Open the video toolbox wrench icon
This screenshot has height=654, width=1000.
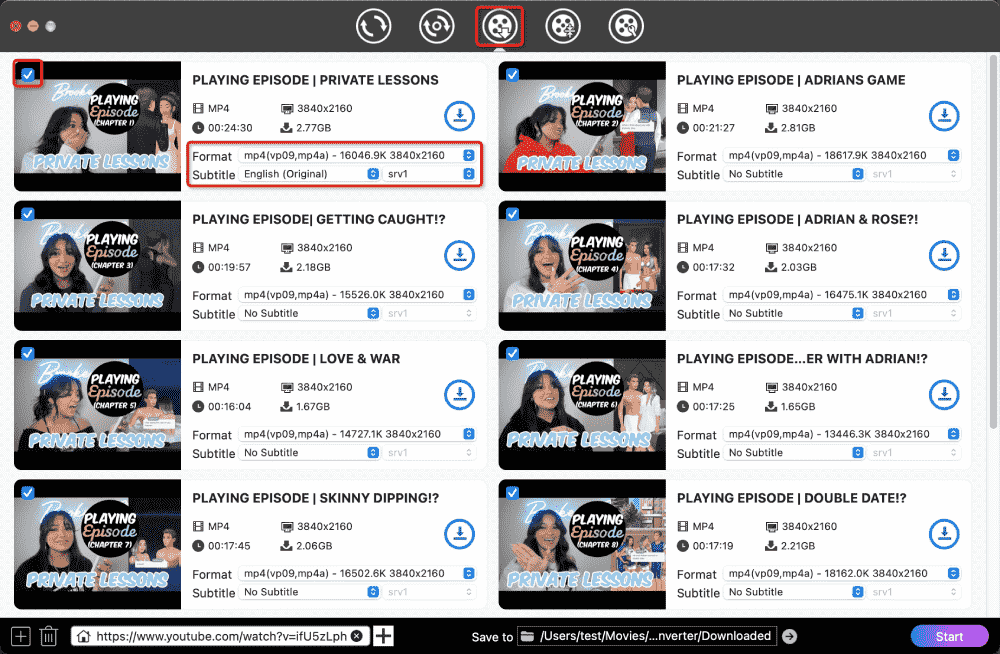[627, 26]
